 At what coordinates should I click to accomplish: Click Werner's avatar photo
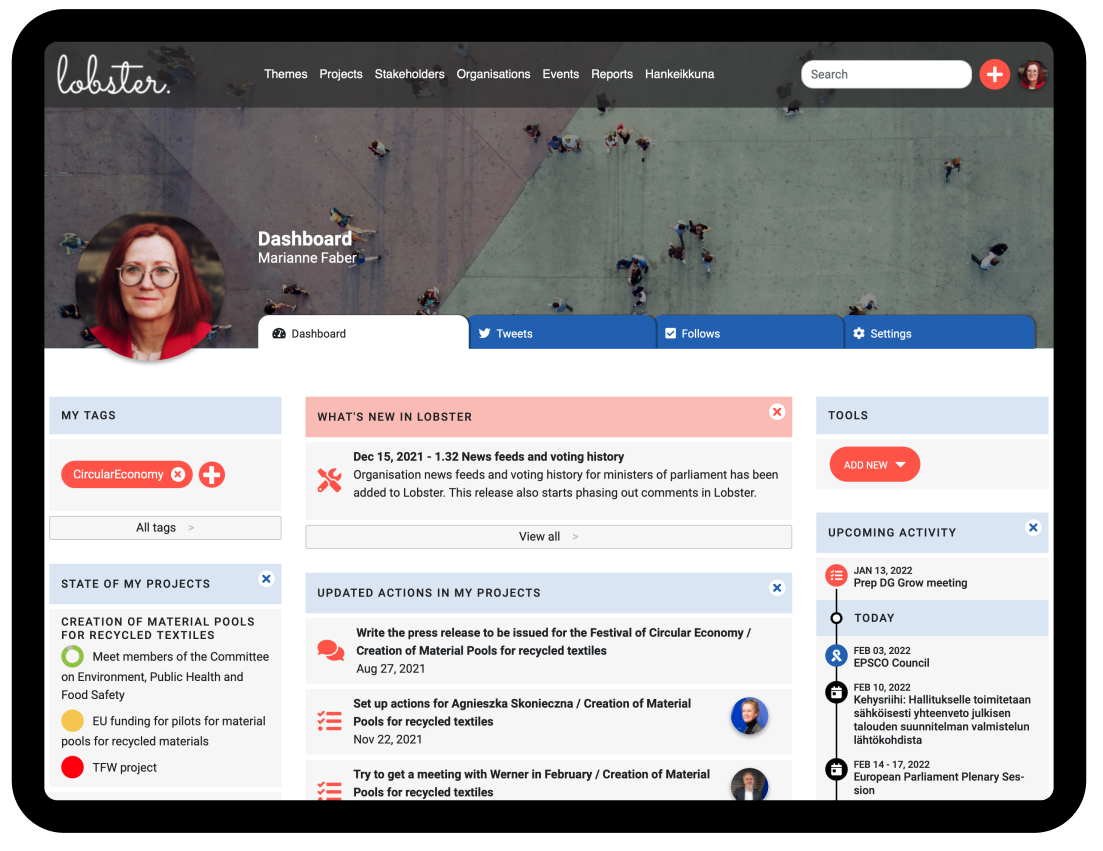coord(749,784)
